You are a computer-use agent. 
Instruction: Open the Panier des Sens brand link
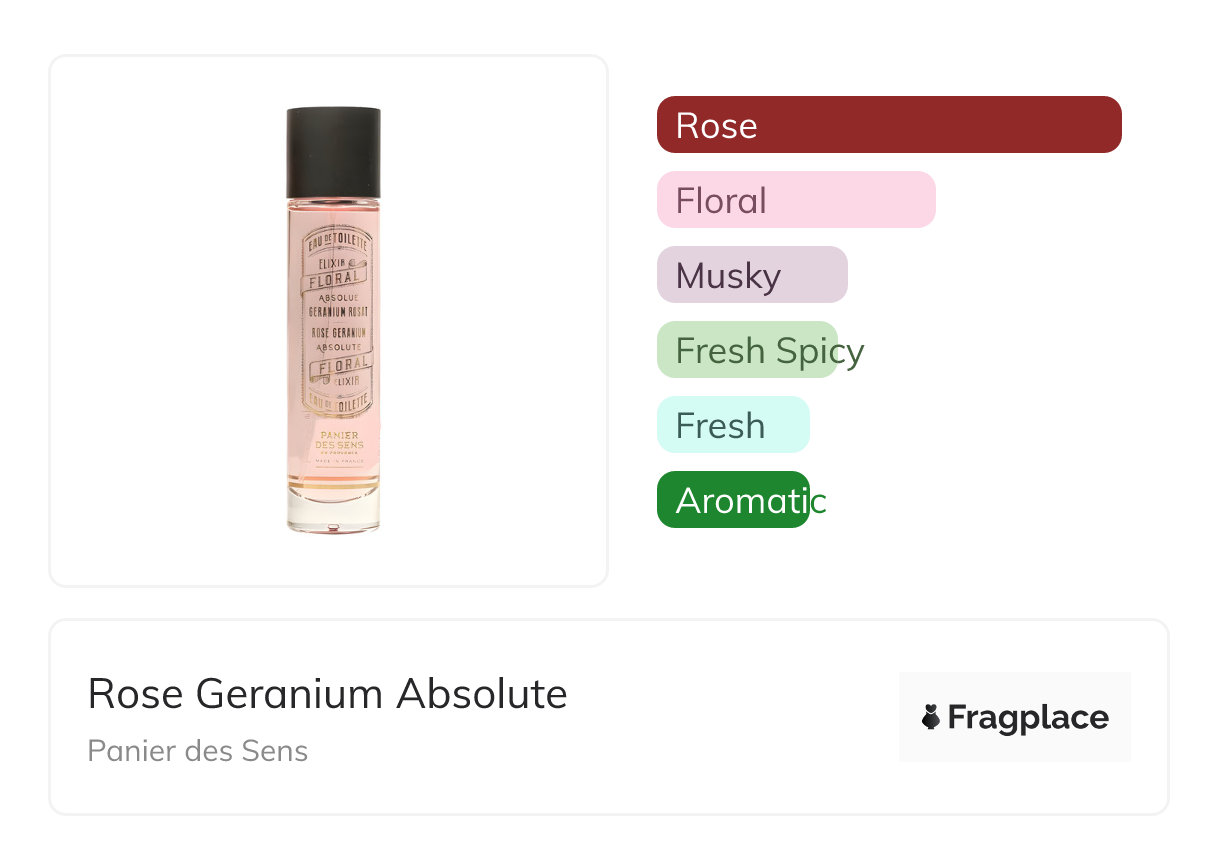tap(197, 751)
